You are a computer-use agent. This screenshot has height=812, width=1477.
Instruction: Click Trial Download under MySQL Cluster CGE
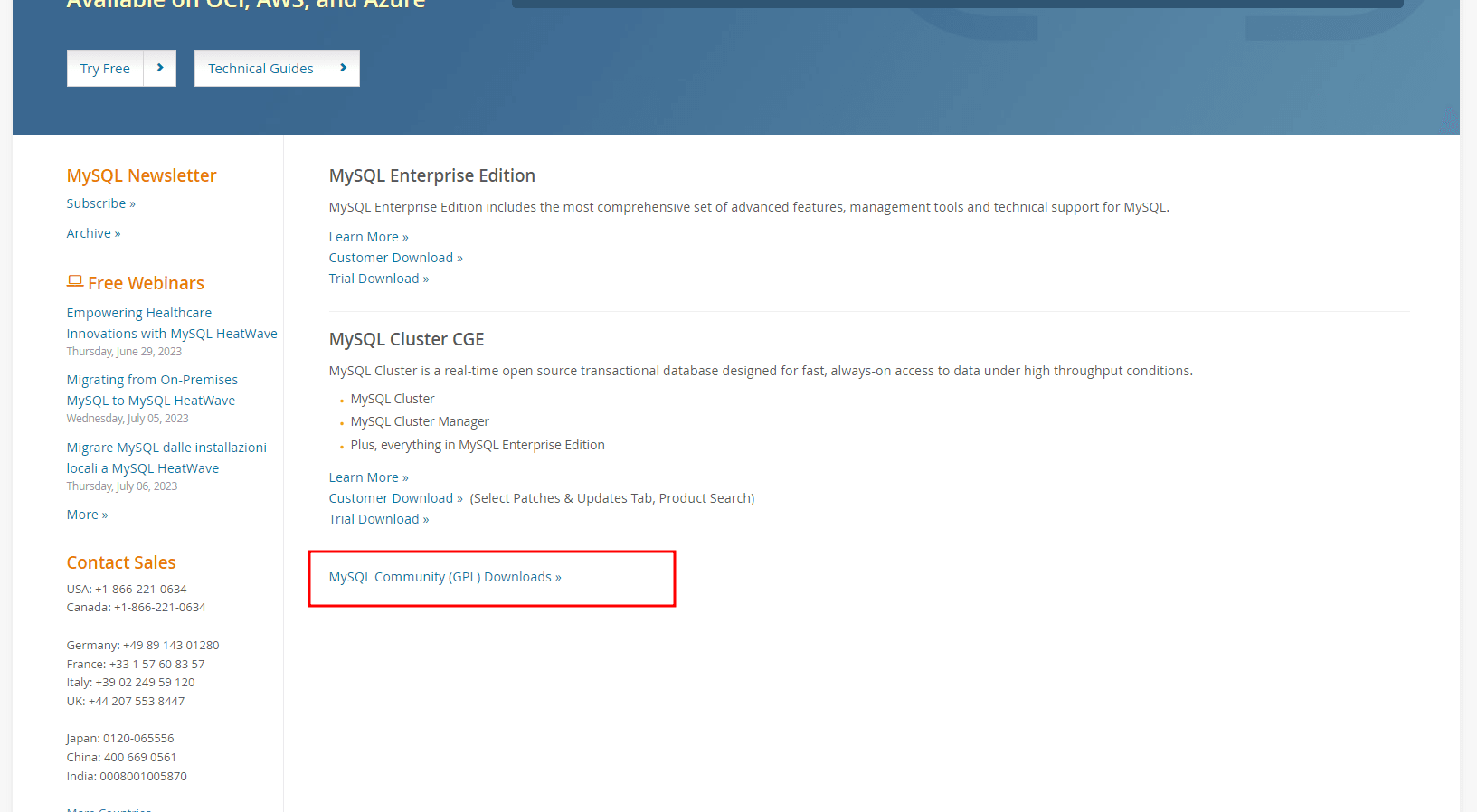point(379,519)
